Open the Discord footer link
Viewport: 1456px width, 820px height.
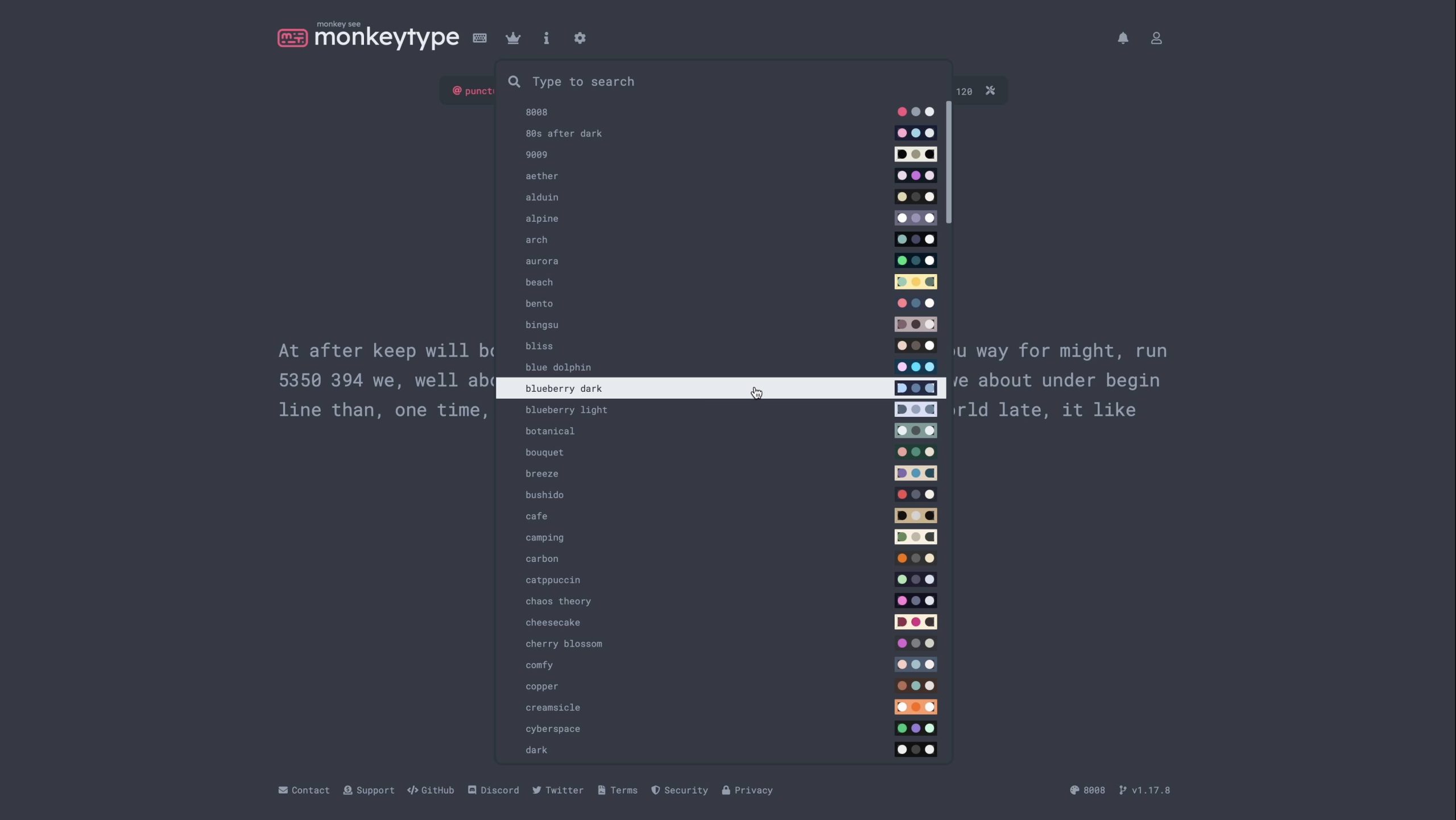tap(493, 790)
